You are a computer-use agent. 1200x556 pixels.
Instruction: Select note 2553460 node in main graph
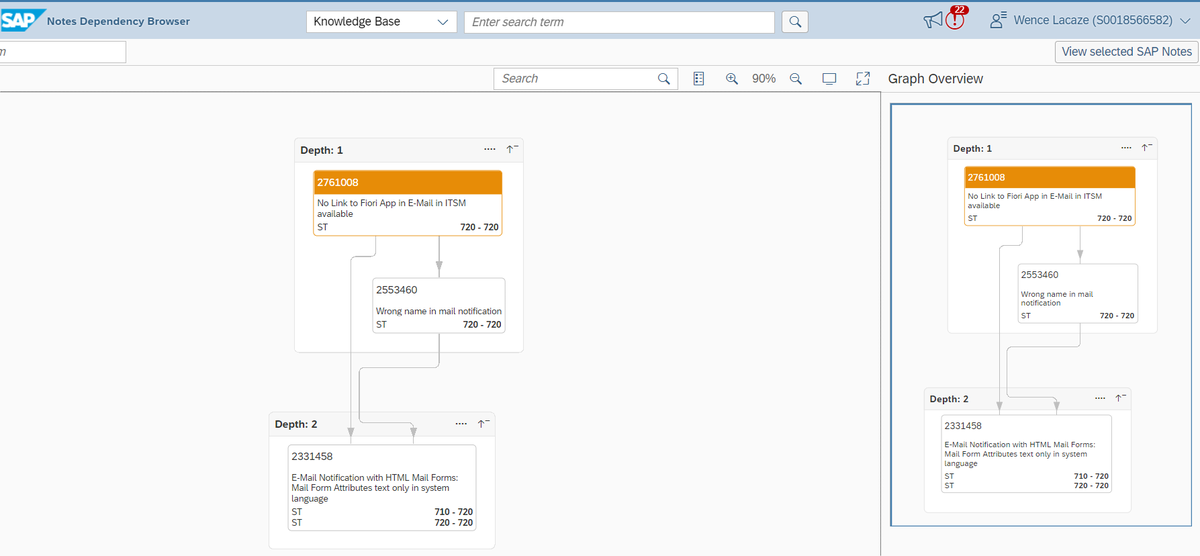439,305
